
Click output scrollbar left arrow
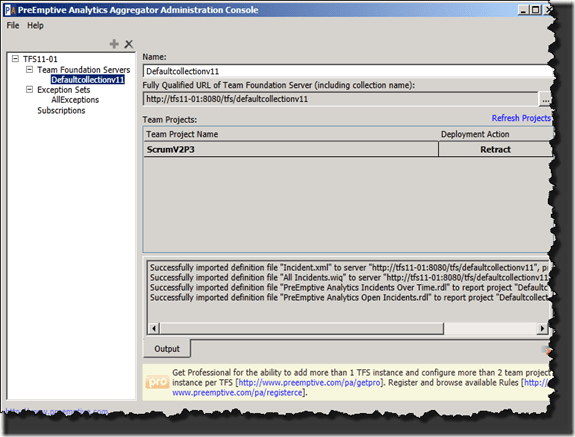tap(154, 328)
